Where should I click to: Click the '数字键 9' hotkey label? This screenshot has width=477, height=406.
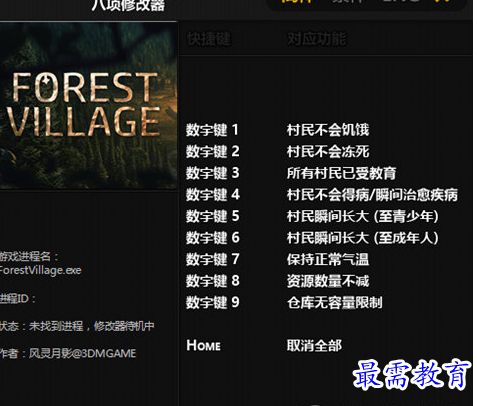tap(212, 303)
